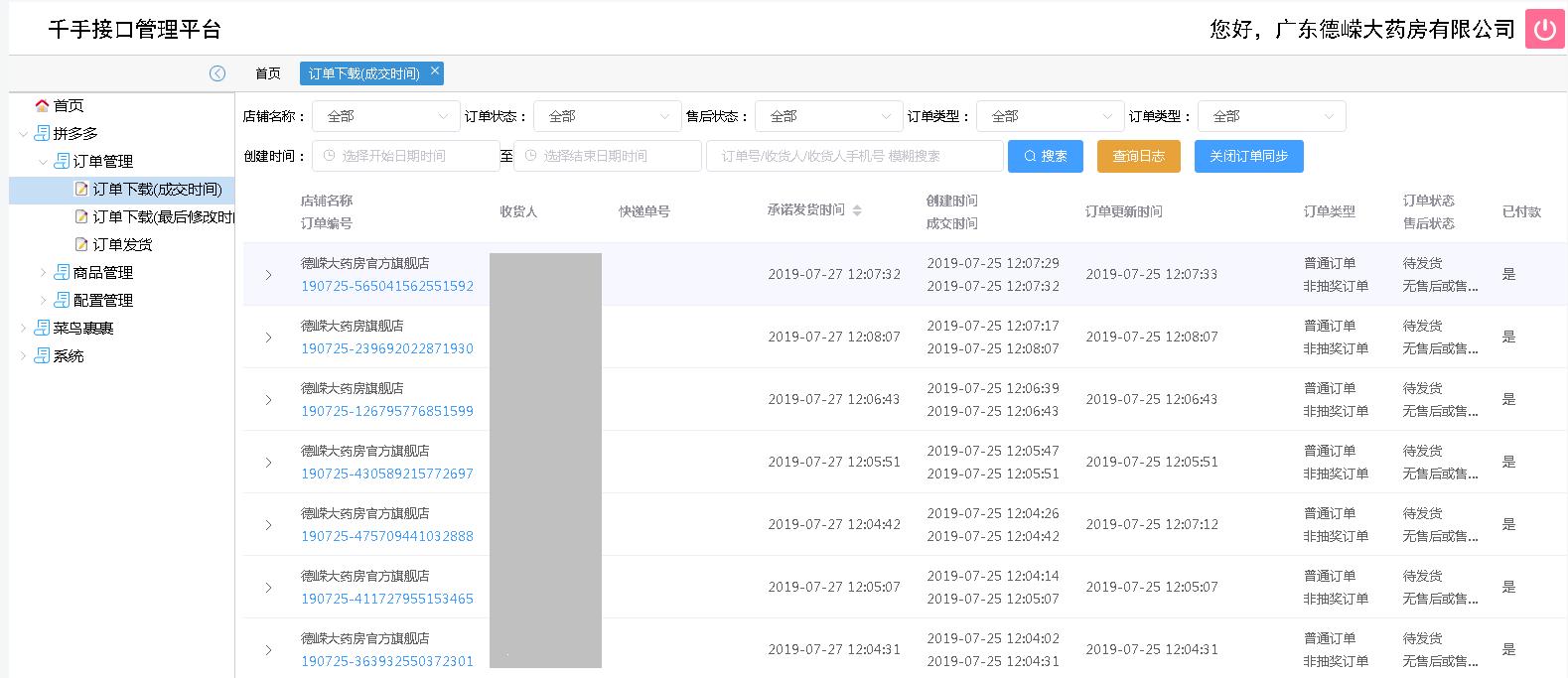Click the 拼多多 module icon

(x=42, y=133)
